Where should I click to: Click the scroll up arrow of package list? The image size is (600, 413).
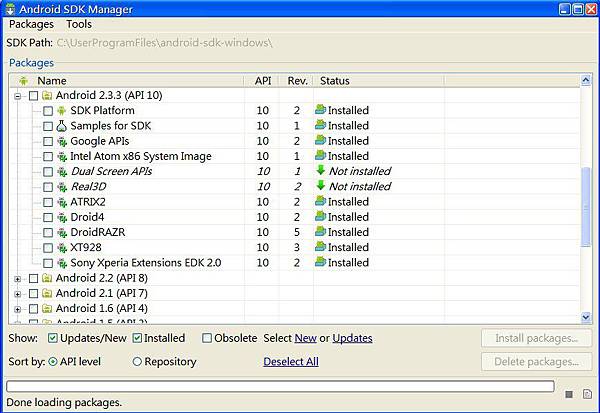586,80
